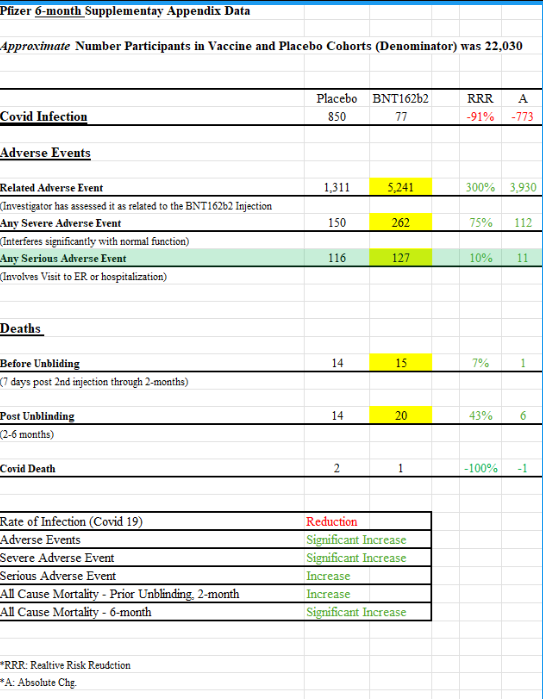543x699 pixels.
Task: Select the 'Covid Death' row label
Action: click(28, 469)
